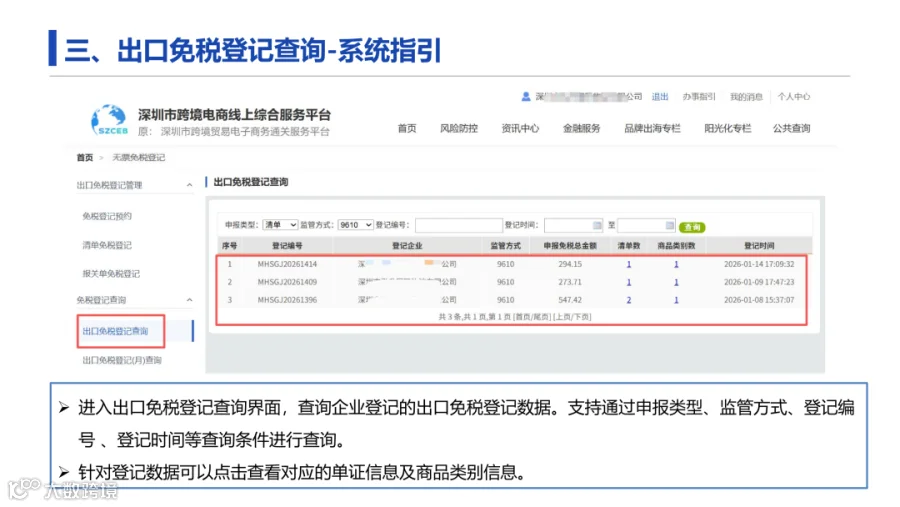The width and height of the screenshot is (900, 507).
Task: Open 清单数 link for MHSGJ20261414
Action: pos(629,264)
